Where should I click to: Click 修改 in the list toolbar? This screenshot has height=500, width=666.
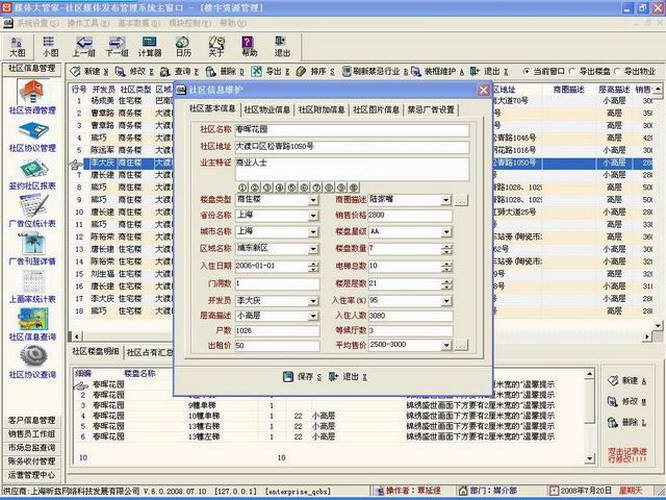[x=135, y=71]
